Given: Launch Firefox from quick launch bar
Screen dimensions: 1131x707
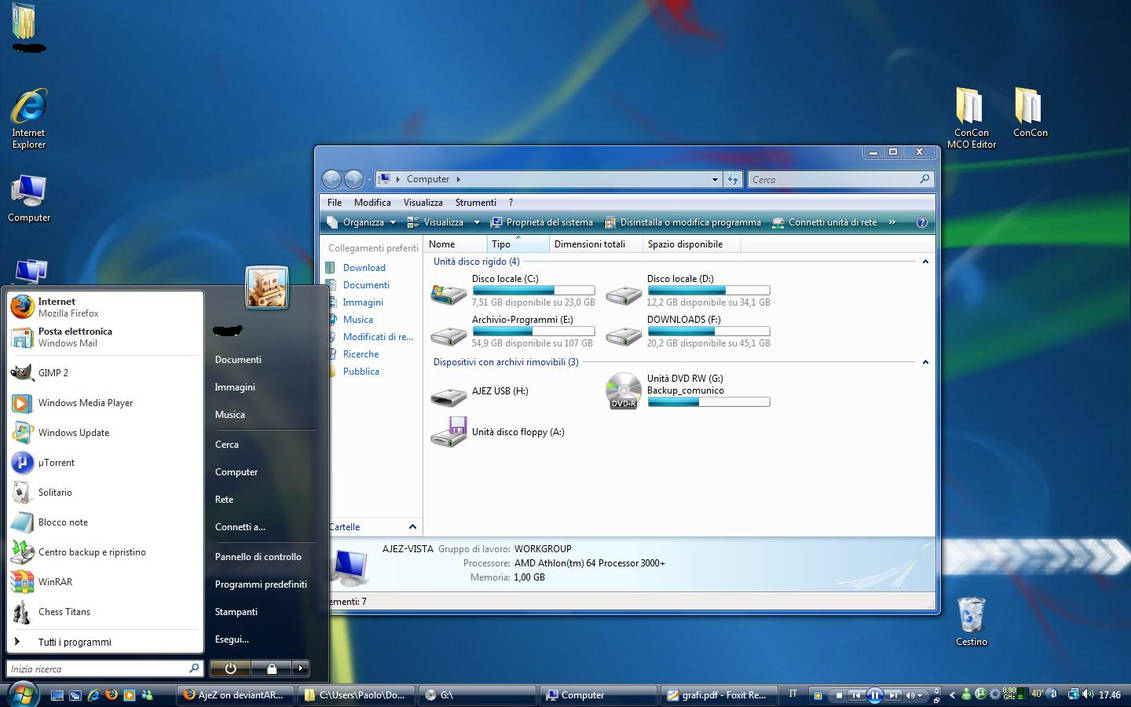Looking at the screenshot, I should click(x=111, y=695).
